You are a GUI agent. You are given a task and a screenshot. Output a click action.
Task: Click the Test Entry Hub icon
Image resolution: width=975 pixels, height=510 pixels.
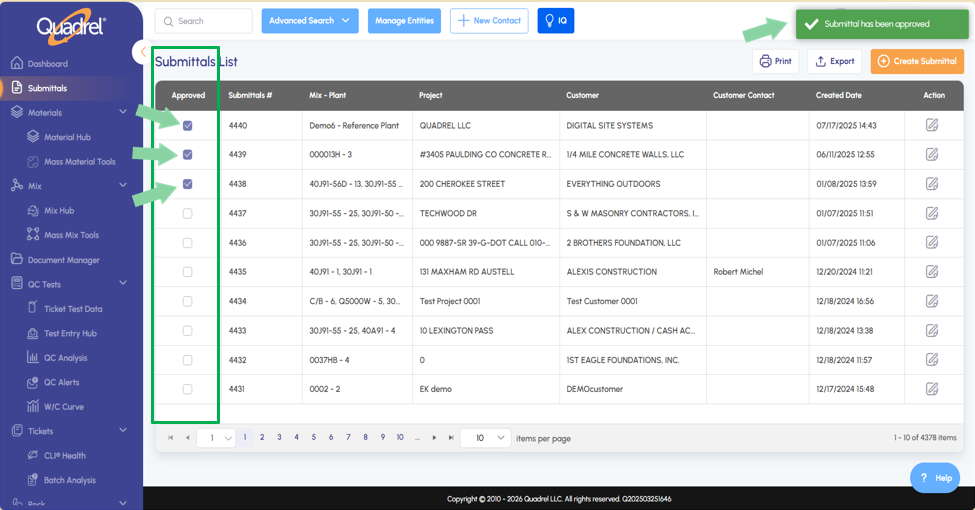[x=33, y=333]
